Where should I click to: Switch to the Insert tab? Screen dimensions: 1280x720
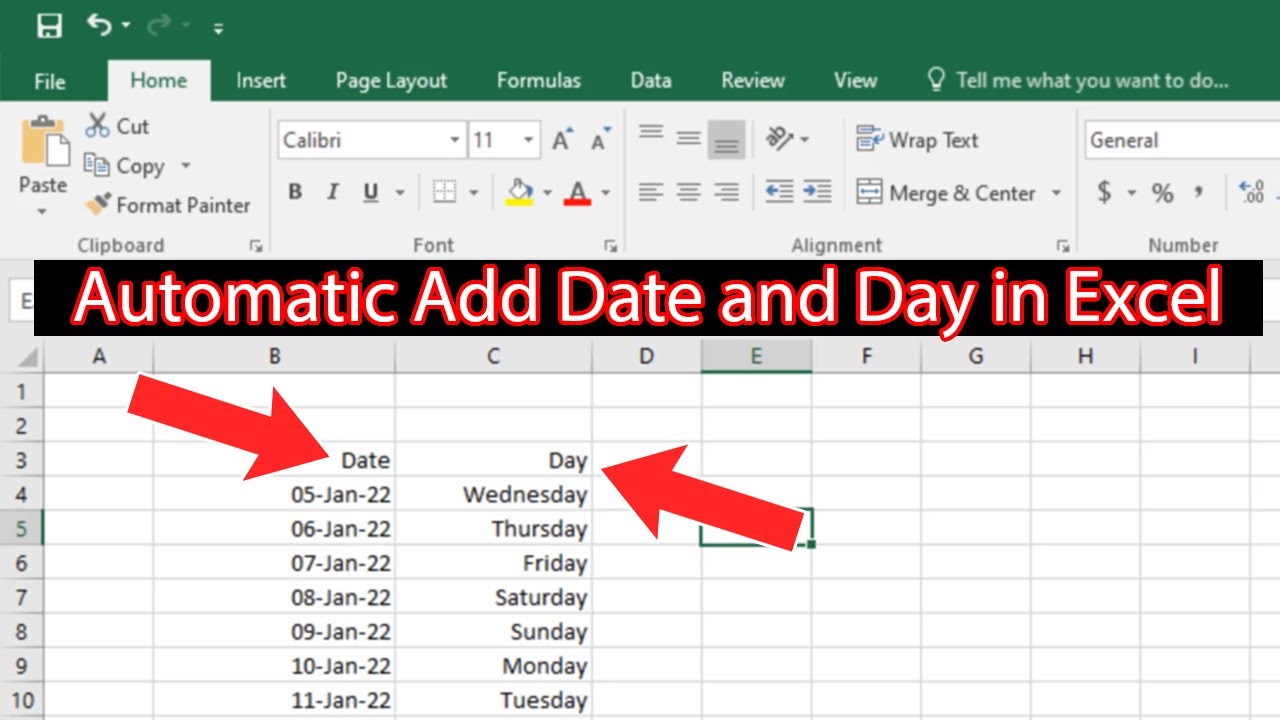(261, 81)
